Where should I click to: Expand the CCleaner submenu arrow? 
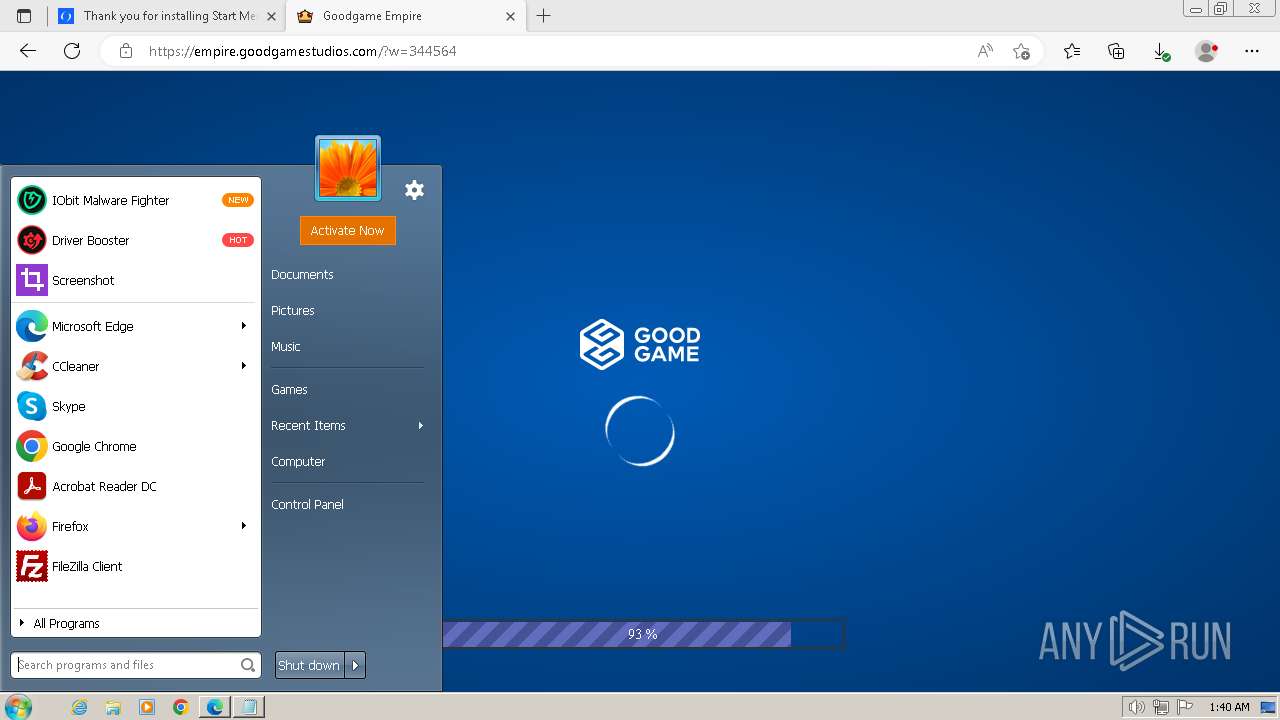pyautogui.click(x=243, y=366)
